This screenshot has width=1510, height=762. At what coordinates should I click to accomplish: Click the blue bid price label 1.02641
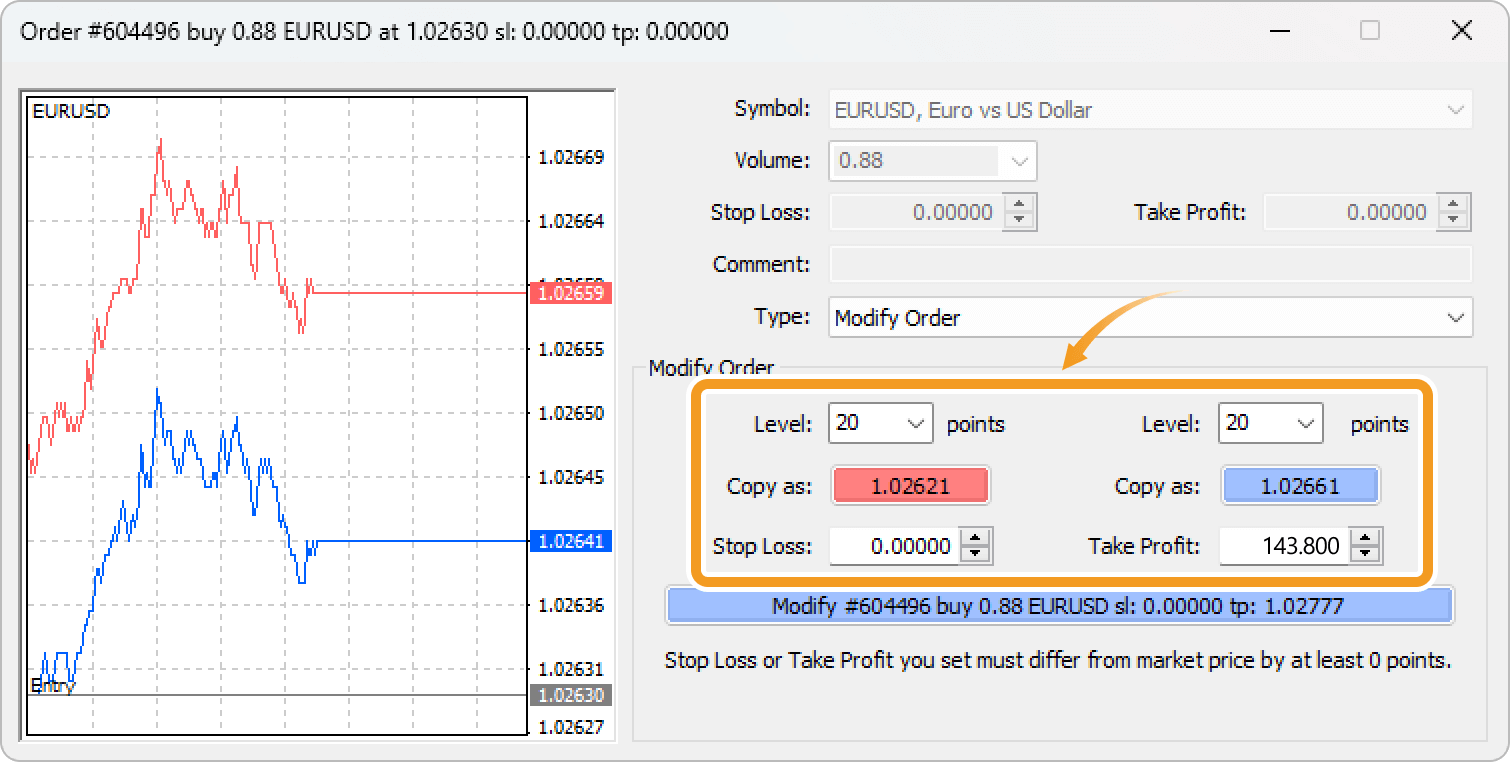pyautogui.click(x=570, y=541)
